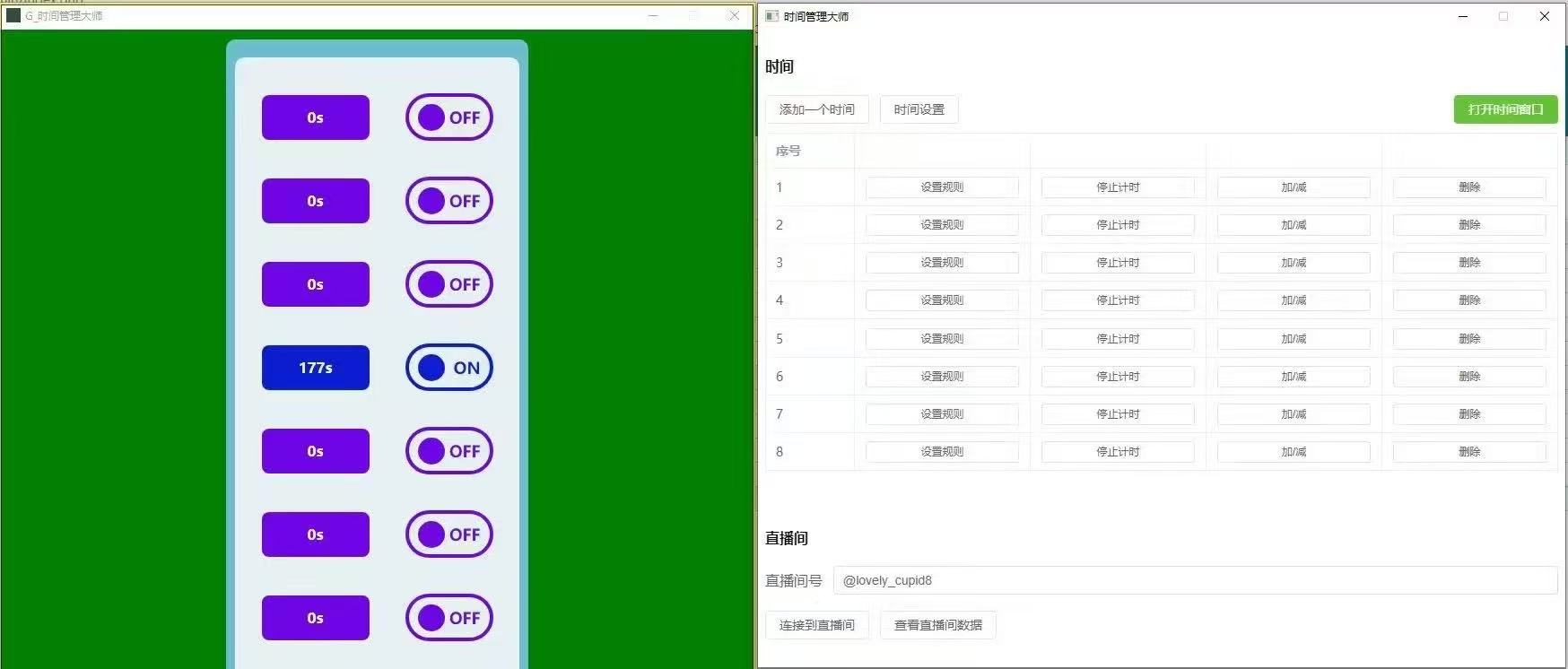Click the G_时间管理大师 window title icon

pyautogui.click(x=13, y=15)
